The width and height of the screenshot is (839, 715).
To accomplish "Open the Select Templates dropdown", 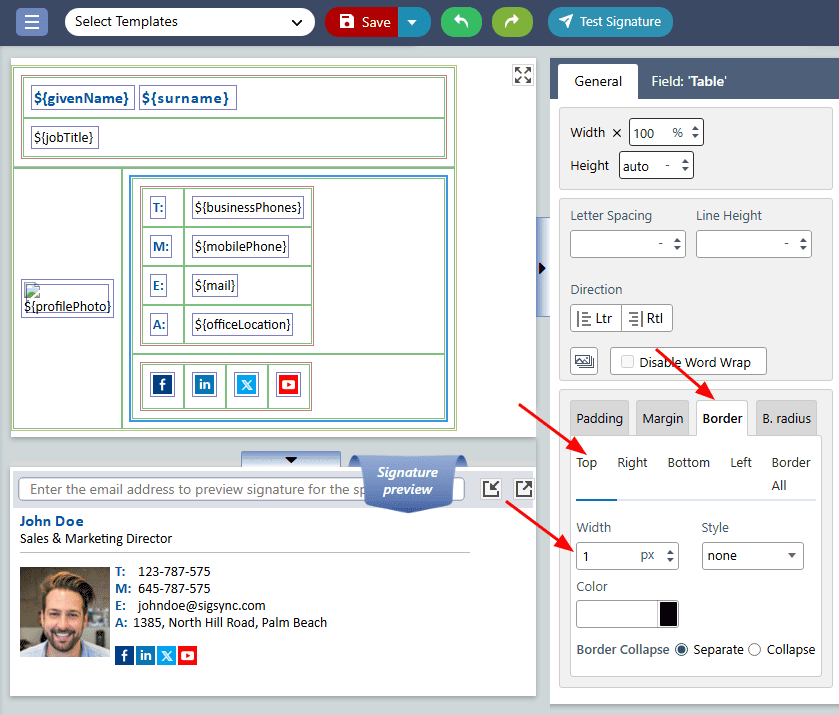I will click(189, 22).
